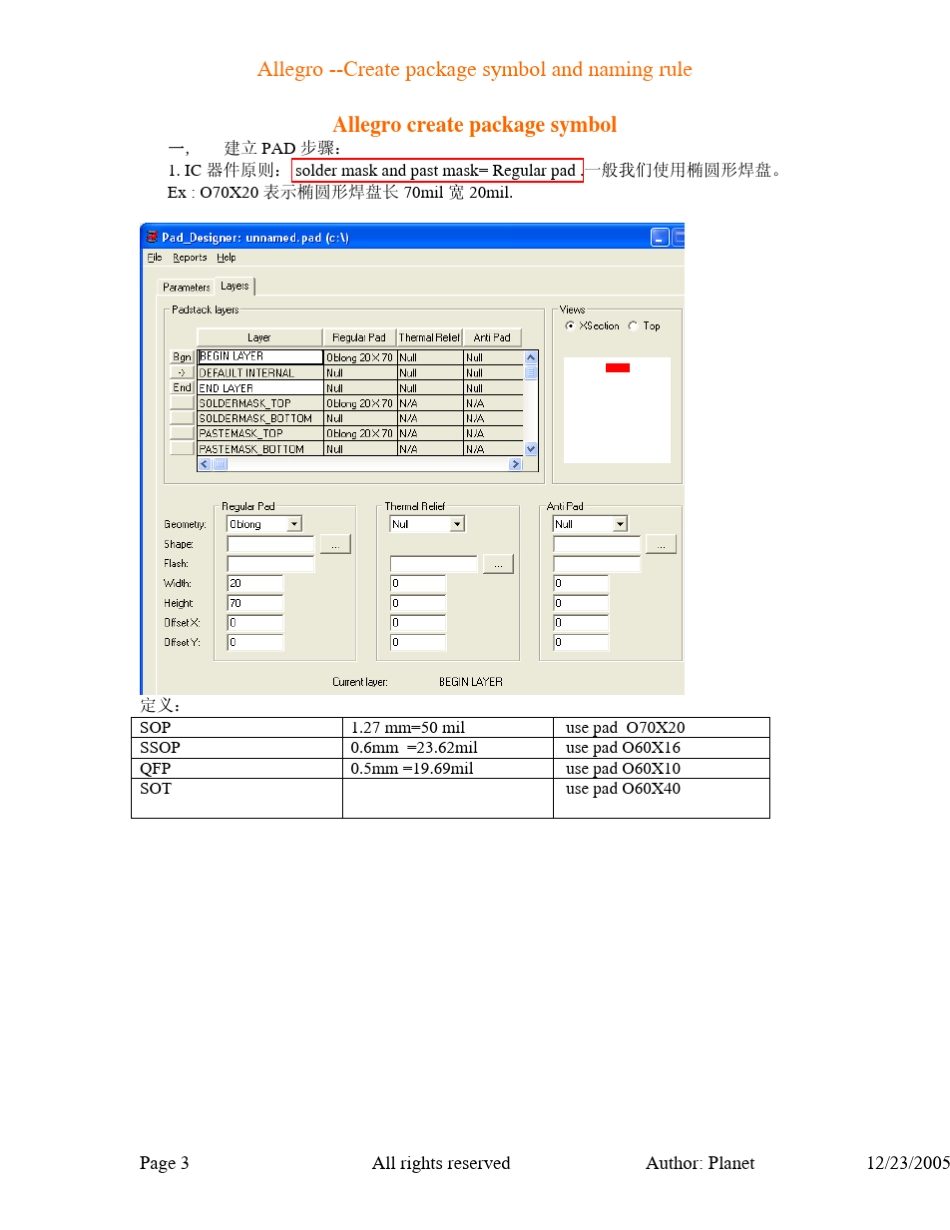The width and height of the screenshot is (950, 1230).
Task: Click the '1.27 mm=50 mil' table cell
Action: [x=448, y=728]
